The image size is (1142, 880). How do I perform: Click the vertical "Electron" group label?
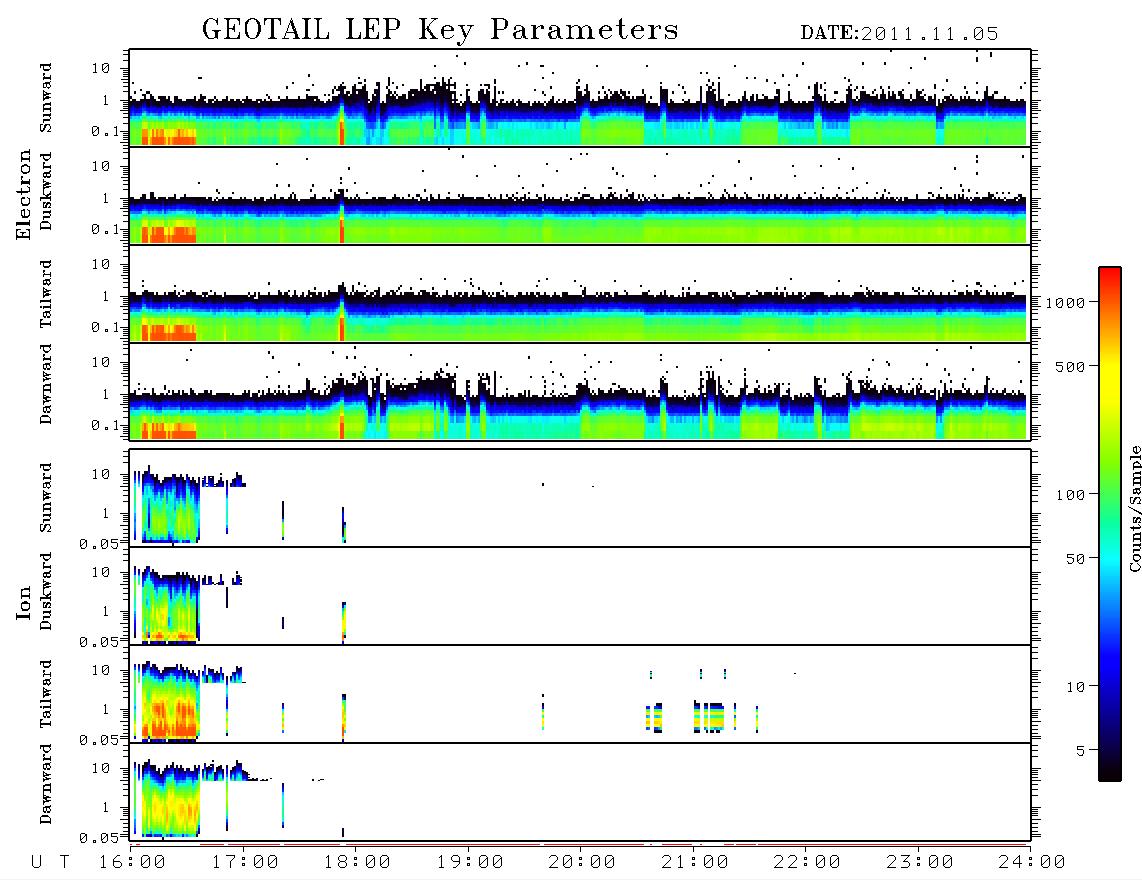[24, 195]
